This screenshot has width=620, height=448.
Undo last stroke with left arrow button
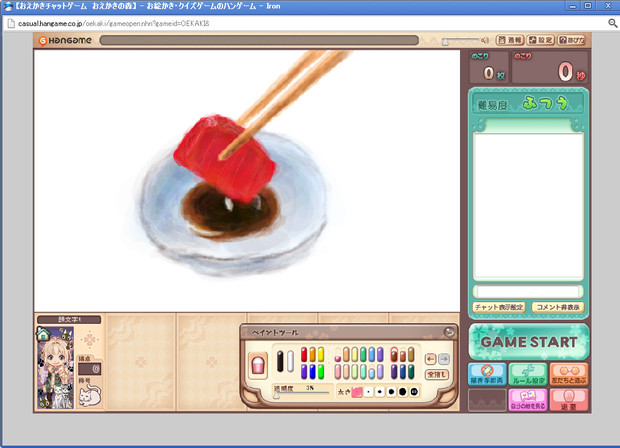point(430,359)
